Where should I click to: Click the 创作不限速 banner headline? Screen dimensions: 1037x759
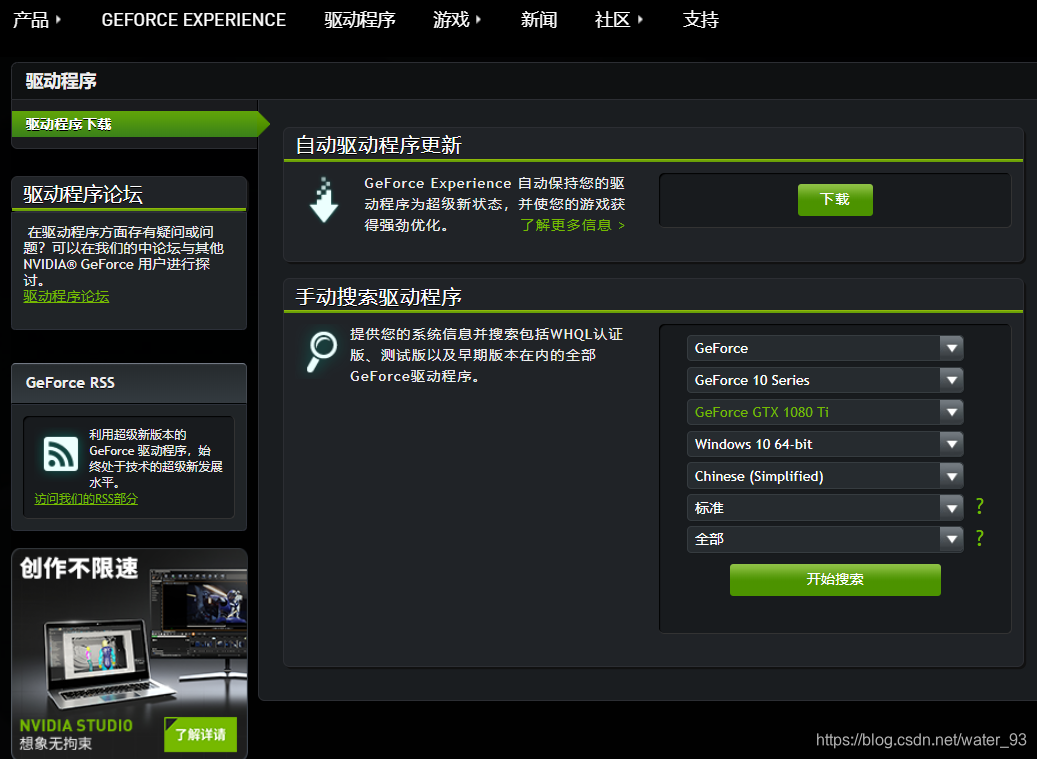tap(79, 568)
